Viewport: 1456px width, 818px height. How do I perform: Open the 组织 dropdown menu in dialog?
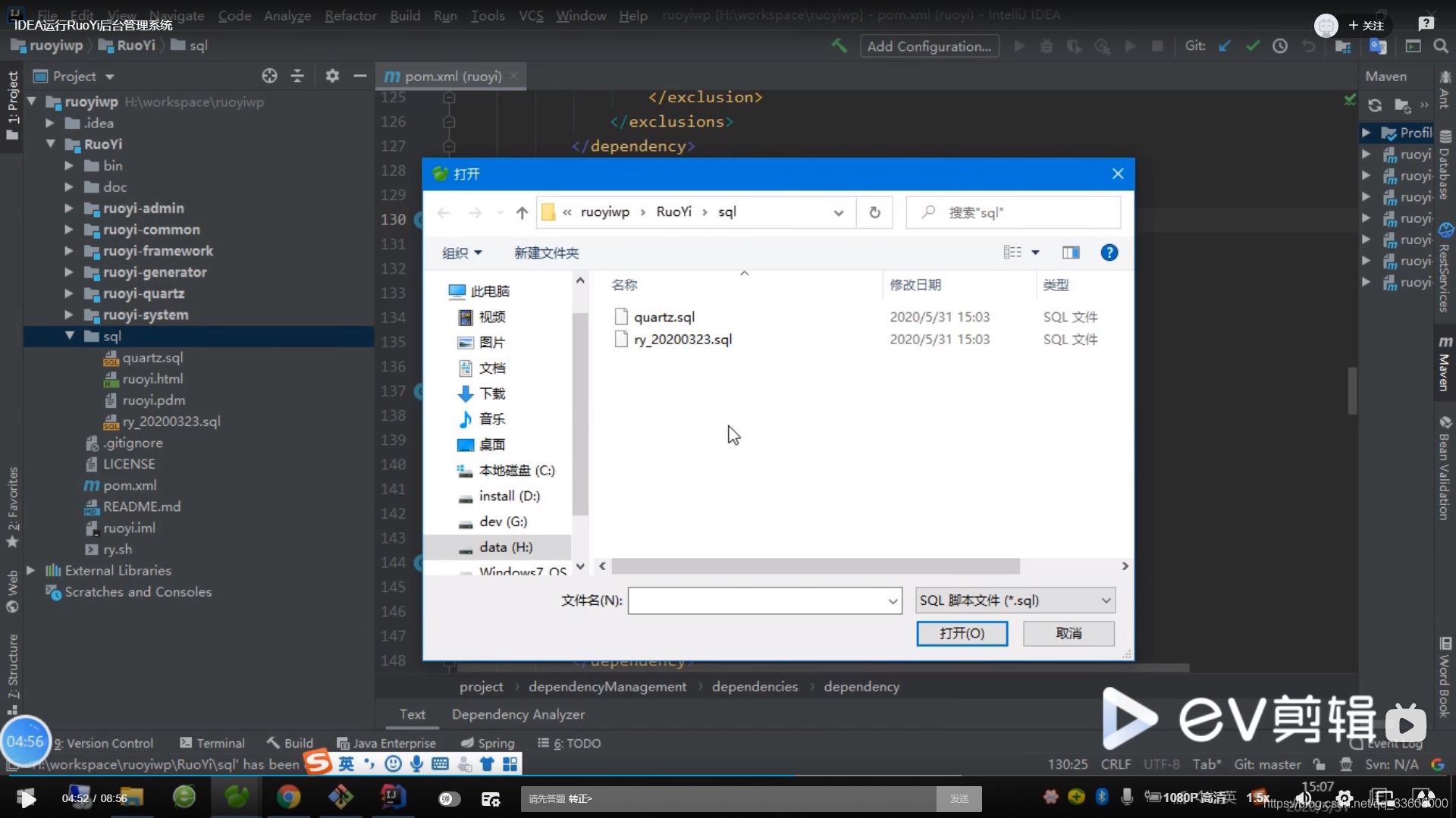coord(462,253)
